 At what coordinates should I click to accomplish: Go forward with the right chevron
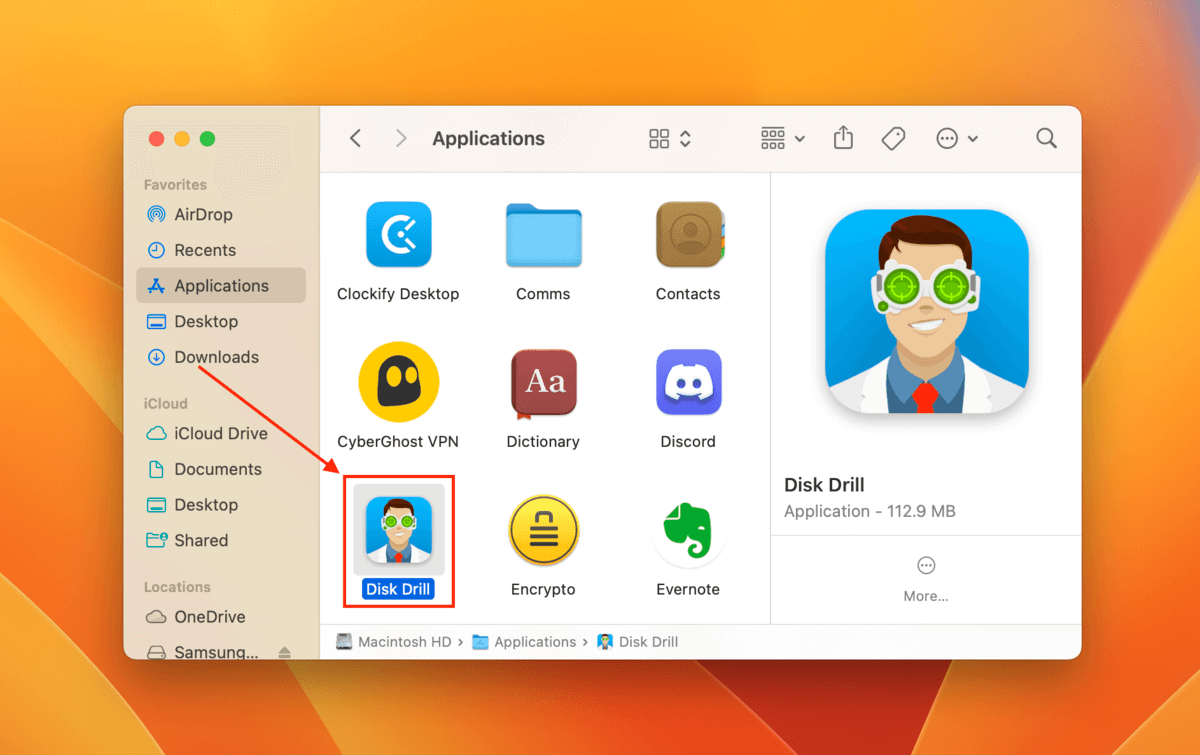coord(401,139)
